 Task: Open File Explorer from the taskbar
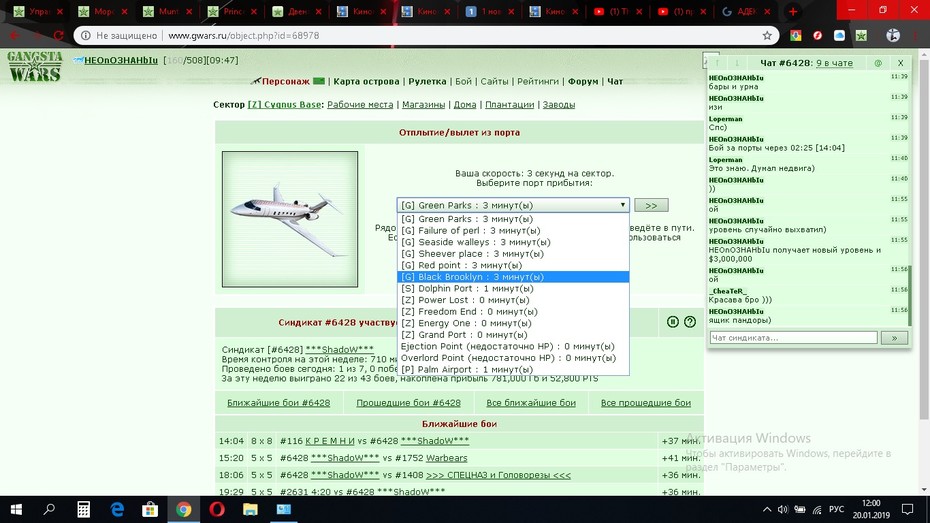[250, 509]
